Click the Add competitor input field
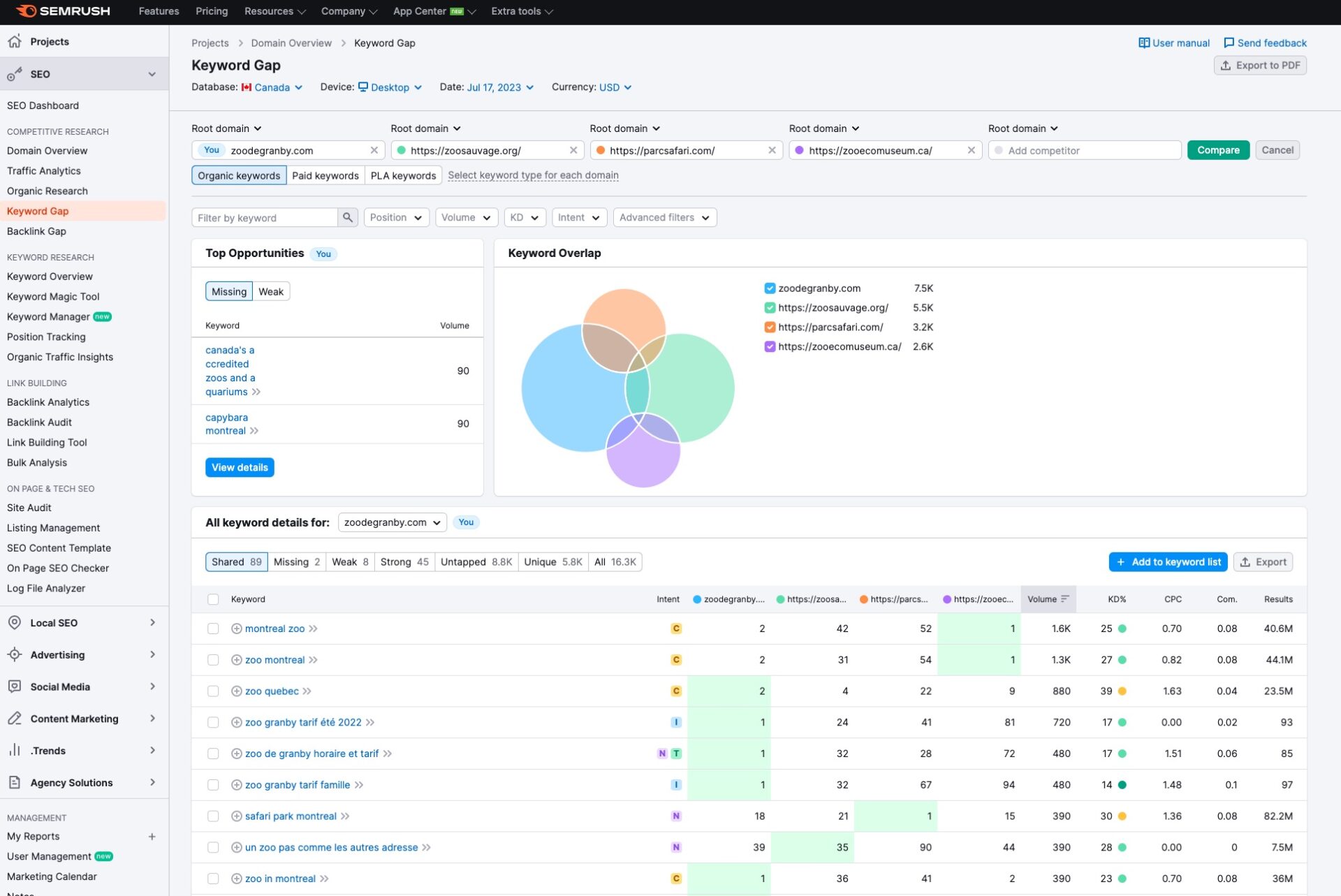Viewport: 1341px width, 896px height. pos(1084,150)
